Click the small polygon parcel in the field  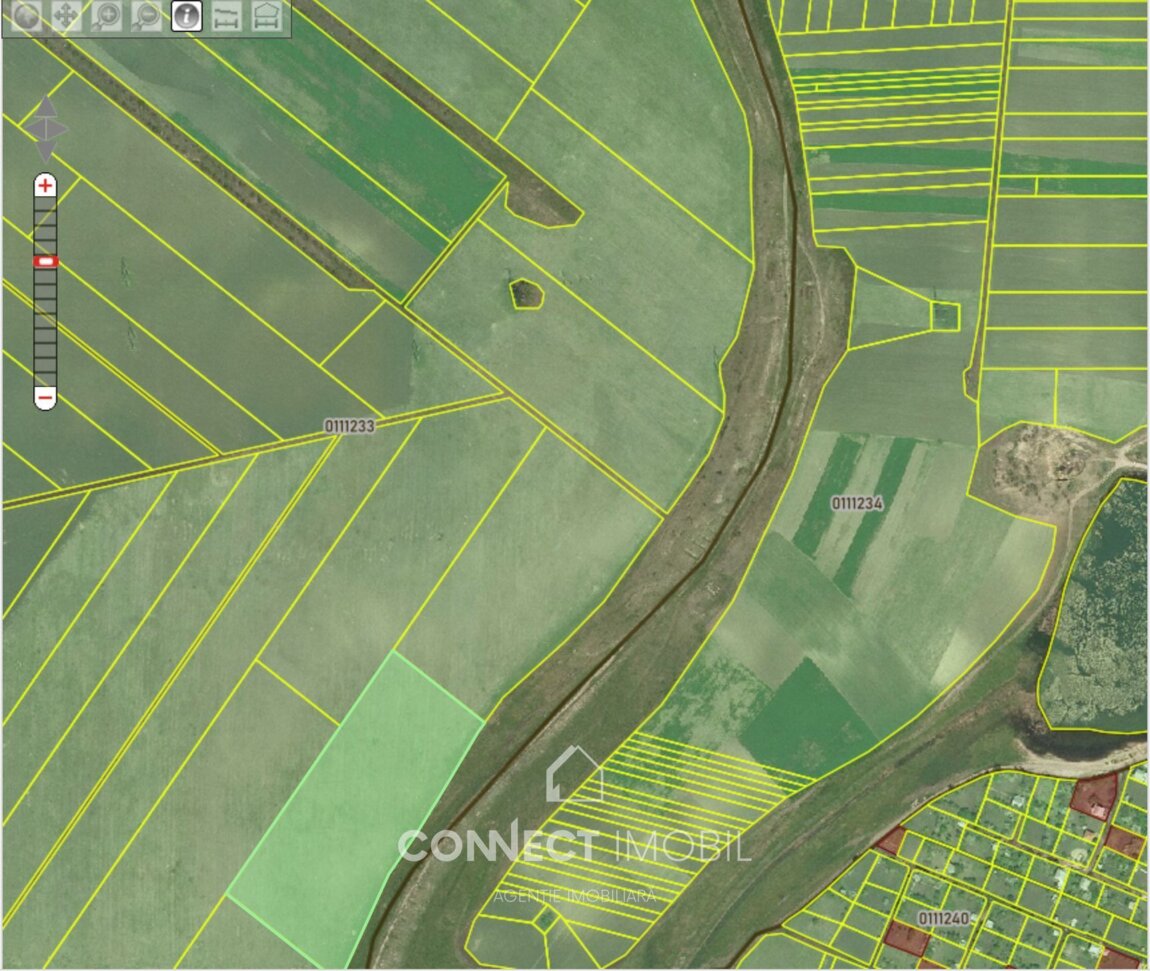[x=526, y=294]
